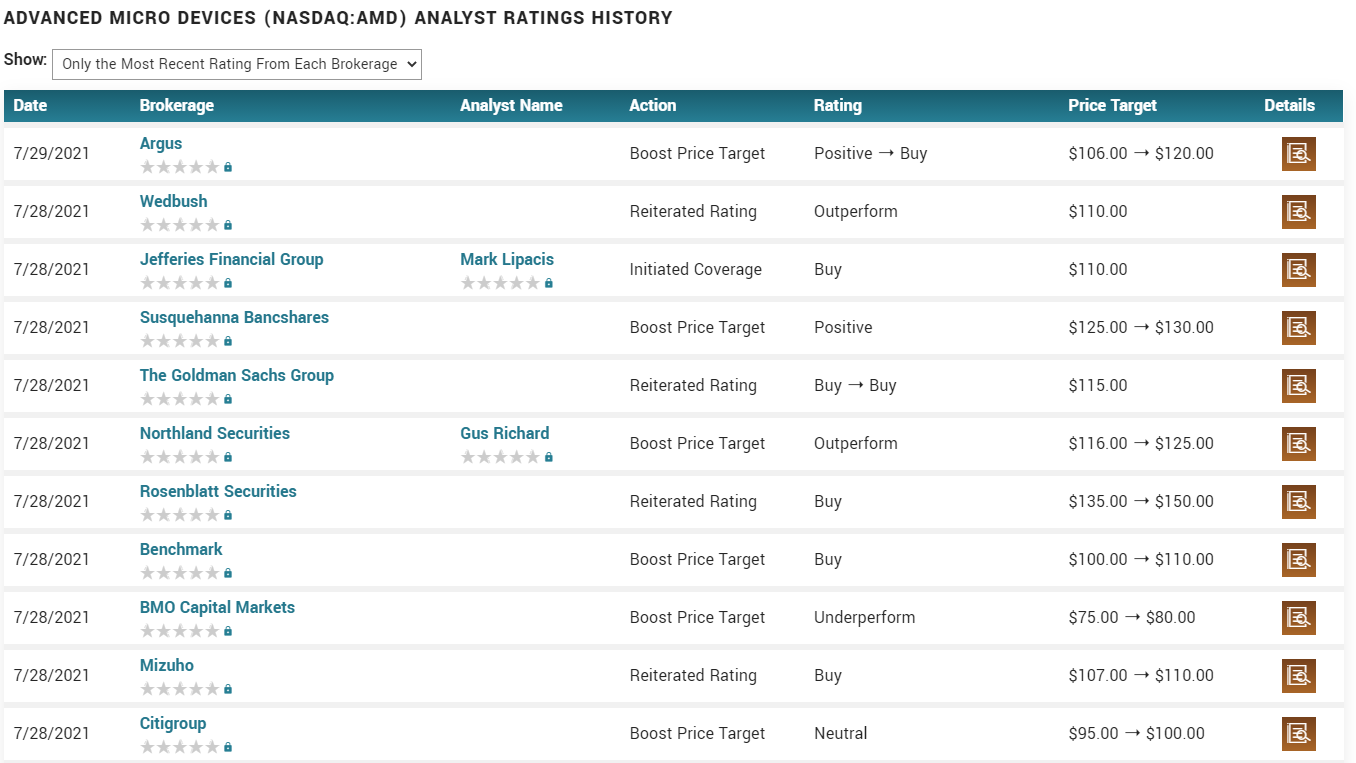This screenshot has width=1356, height=763.
Task: Click lock icon beside Mark Lipacis stars
Action: (549, 283)
